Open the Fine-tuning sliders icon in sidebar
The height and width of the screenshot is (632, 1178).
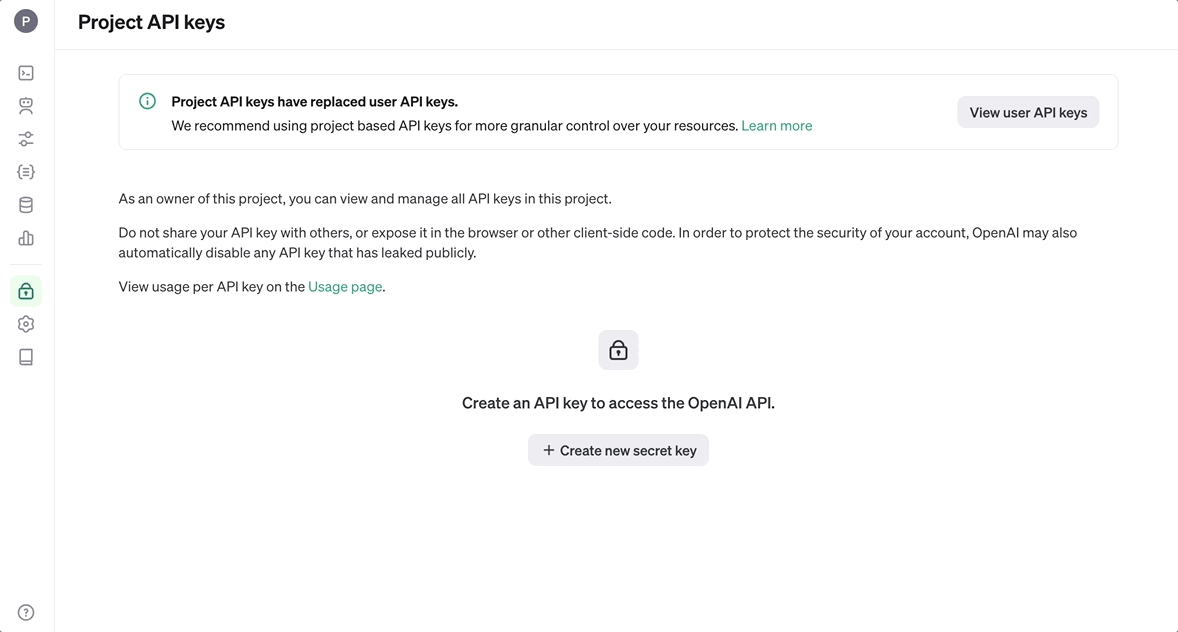point(26,139)
